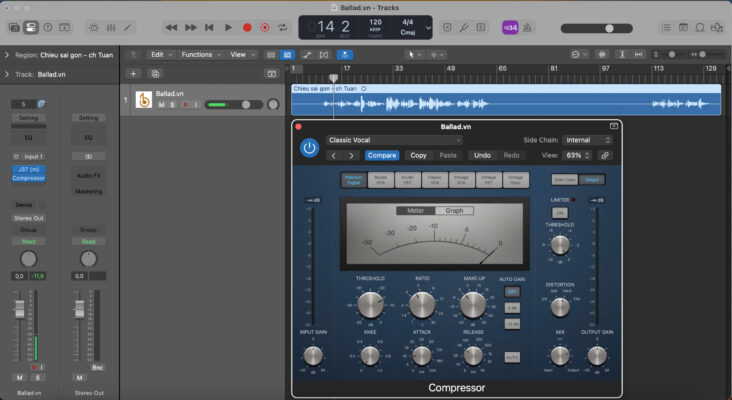Click the Duplicate Track icon
The image size is (732, 400).
pyautogui.click(x=155, y=74)
